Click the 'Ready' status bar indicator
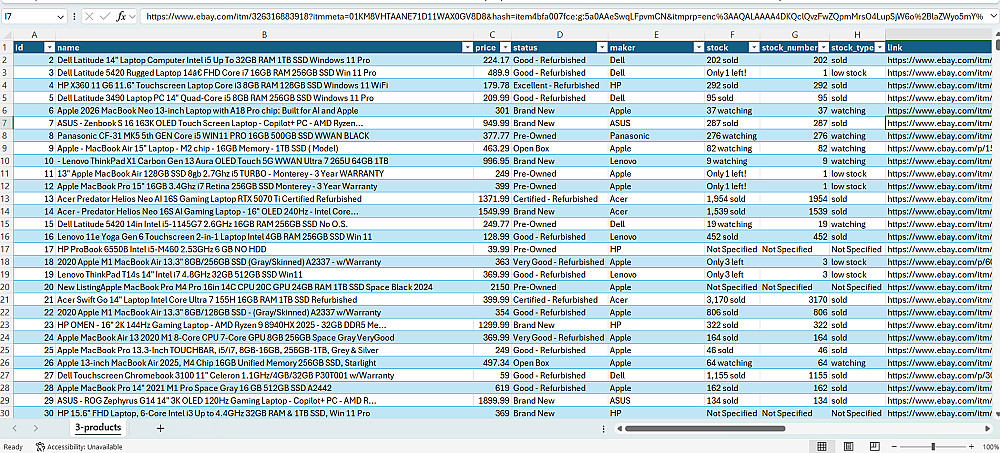Viewport: 1000px width, 453px height. click(x=13, y=447)
